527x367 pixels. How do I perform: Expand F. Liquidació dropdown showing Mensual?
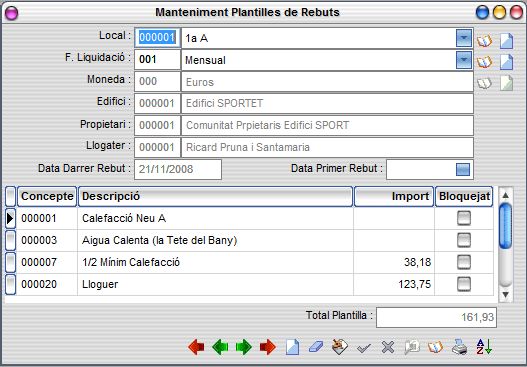pyautogui.click(x=464, y=60)
